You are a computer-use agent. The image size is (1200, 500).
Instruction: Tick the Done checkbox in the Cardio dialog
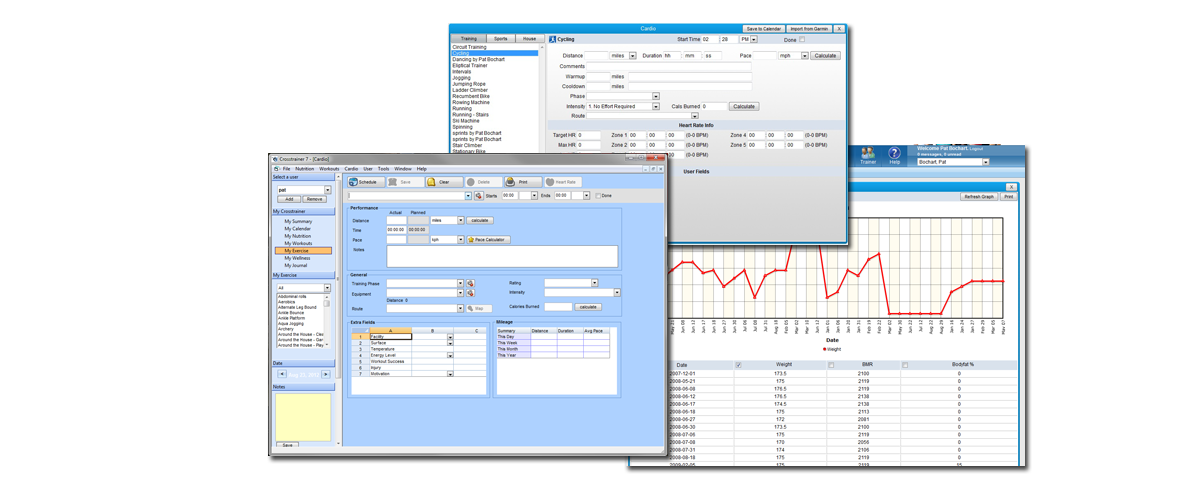tap(801, 39)
